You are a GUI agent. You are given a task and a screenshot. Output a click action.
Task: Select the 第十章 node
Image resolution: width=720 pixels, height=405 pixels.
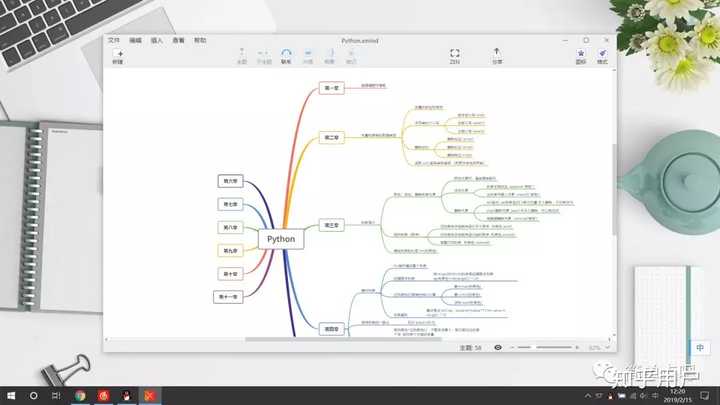231,274
